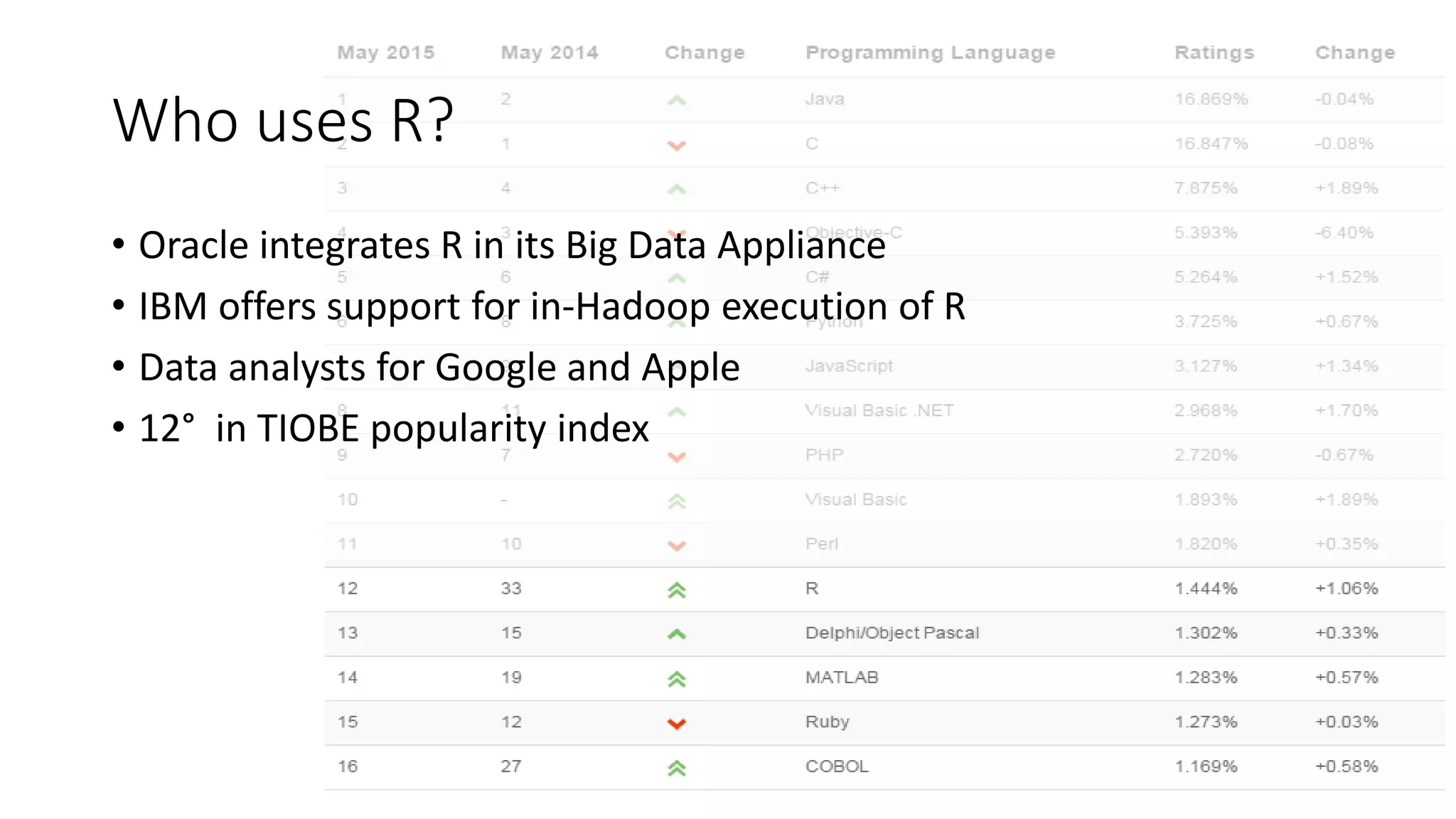Click the R rating value '1.444%'
This screenshot has height=819, width=1456.
click(1206, 589)
